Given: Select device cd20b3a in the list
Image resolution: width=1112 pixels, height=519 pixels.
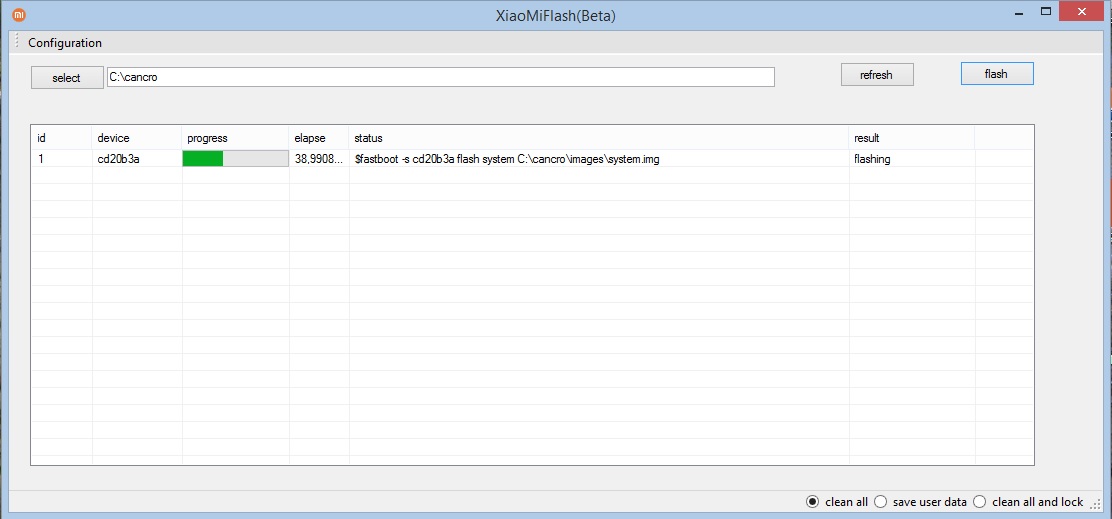Looking at the screenshot, I should 118,159.
